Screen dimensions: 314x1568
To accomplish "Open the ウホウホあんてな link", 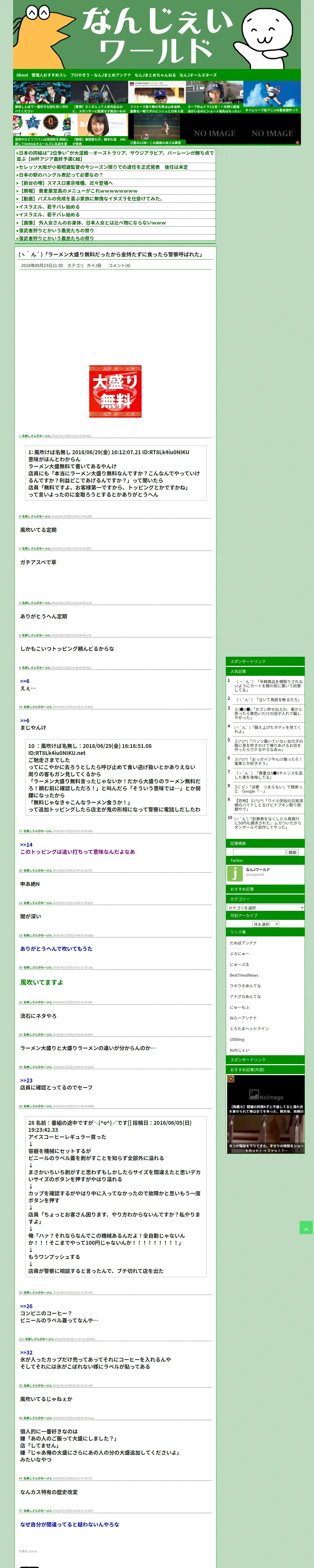I will point(245,986).
